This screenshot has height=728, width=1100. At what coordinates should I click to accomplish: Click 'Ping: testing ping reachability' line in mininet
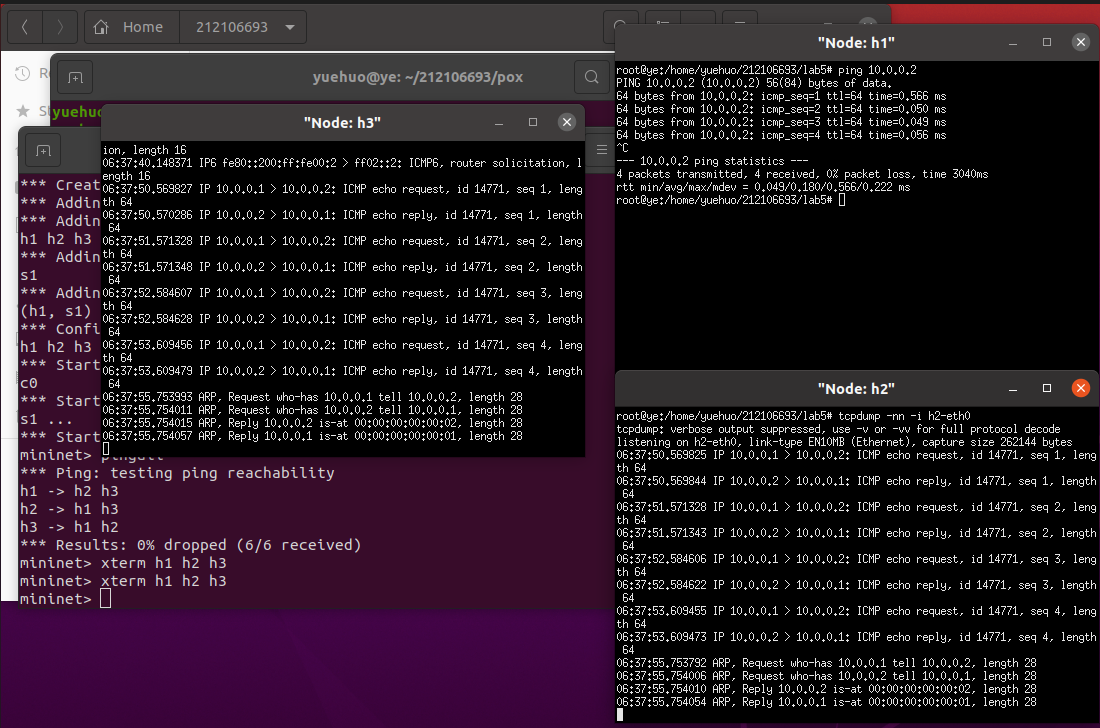(x=177, y=473)
